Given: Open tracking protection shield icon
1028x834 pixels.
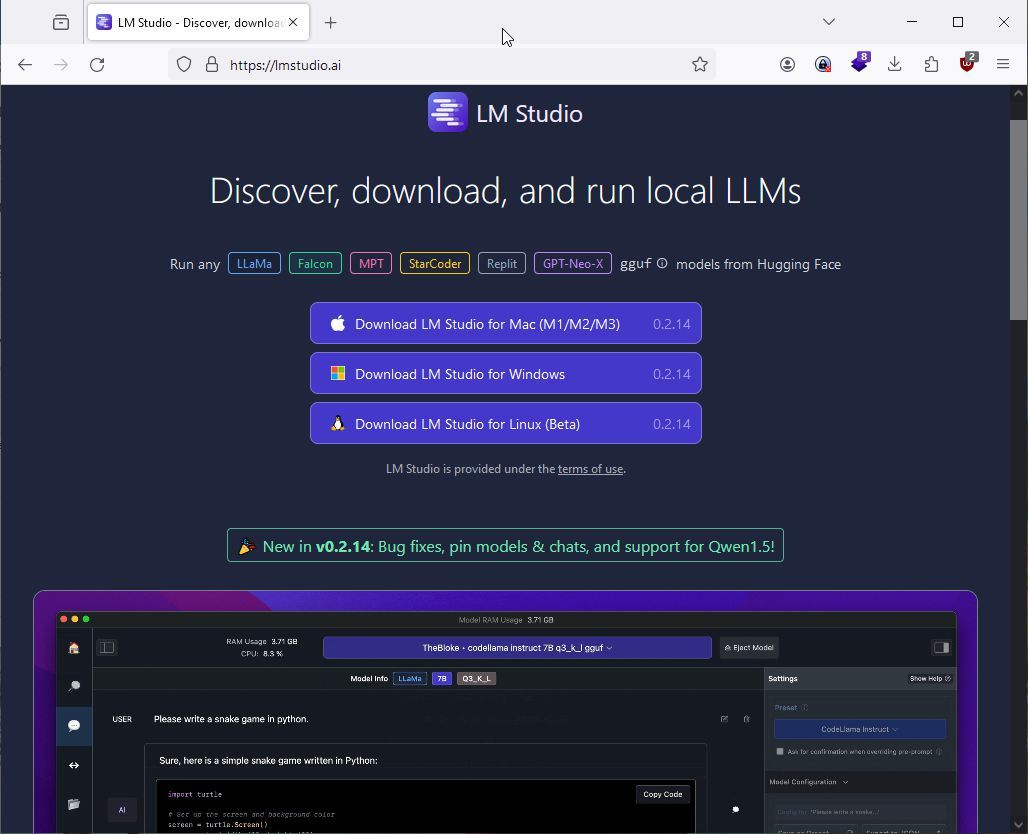Looking at the screenshot, I should click(x=184, y=64).
